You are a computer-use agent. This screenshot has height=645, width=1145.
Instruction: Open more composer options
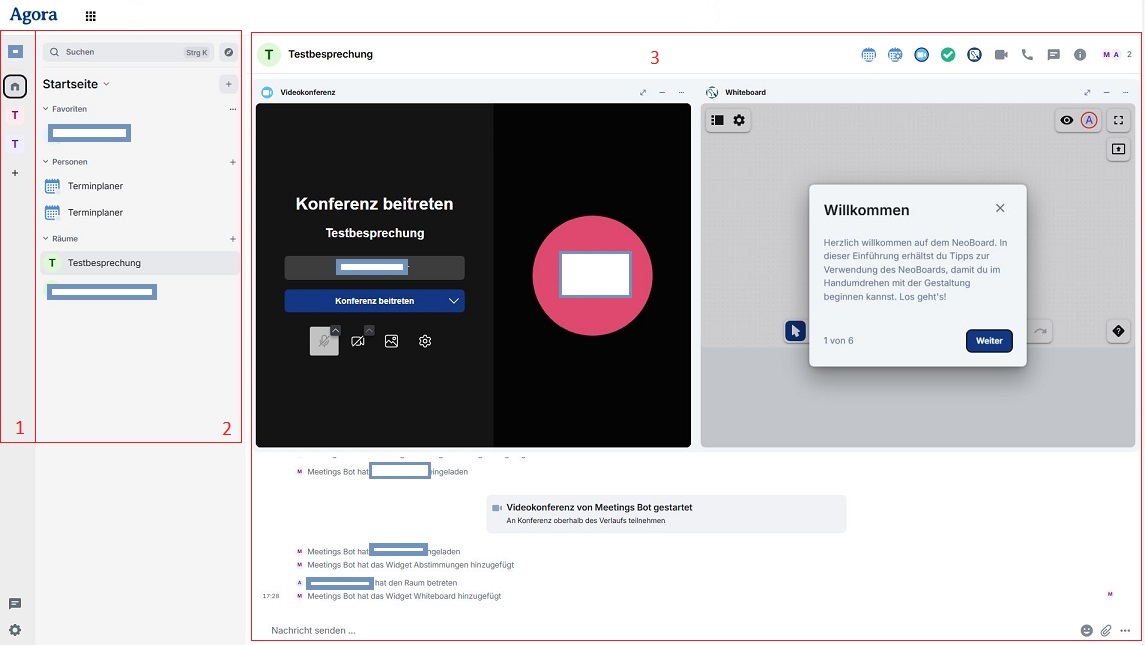coord(1125,630)
